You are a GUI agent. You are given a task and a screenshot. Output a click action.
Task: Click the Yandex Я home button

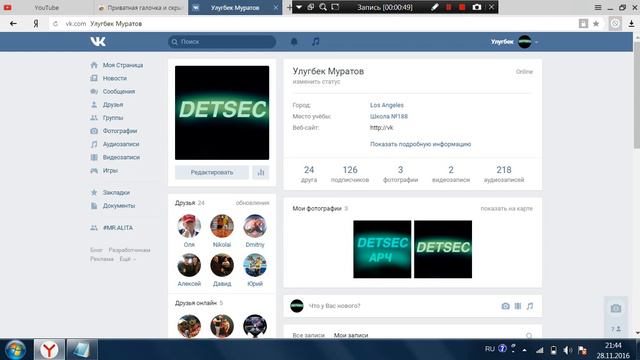tap(36, 24)
